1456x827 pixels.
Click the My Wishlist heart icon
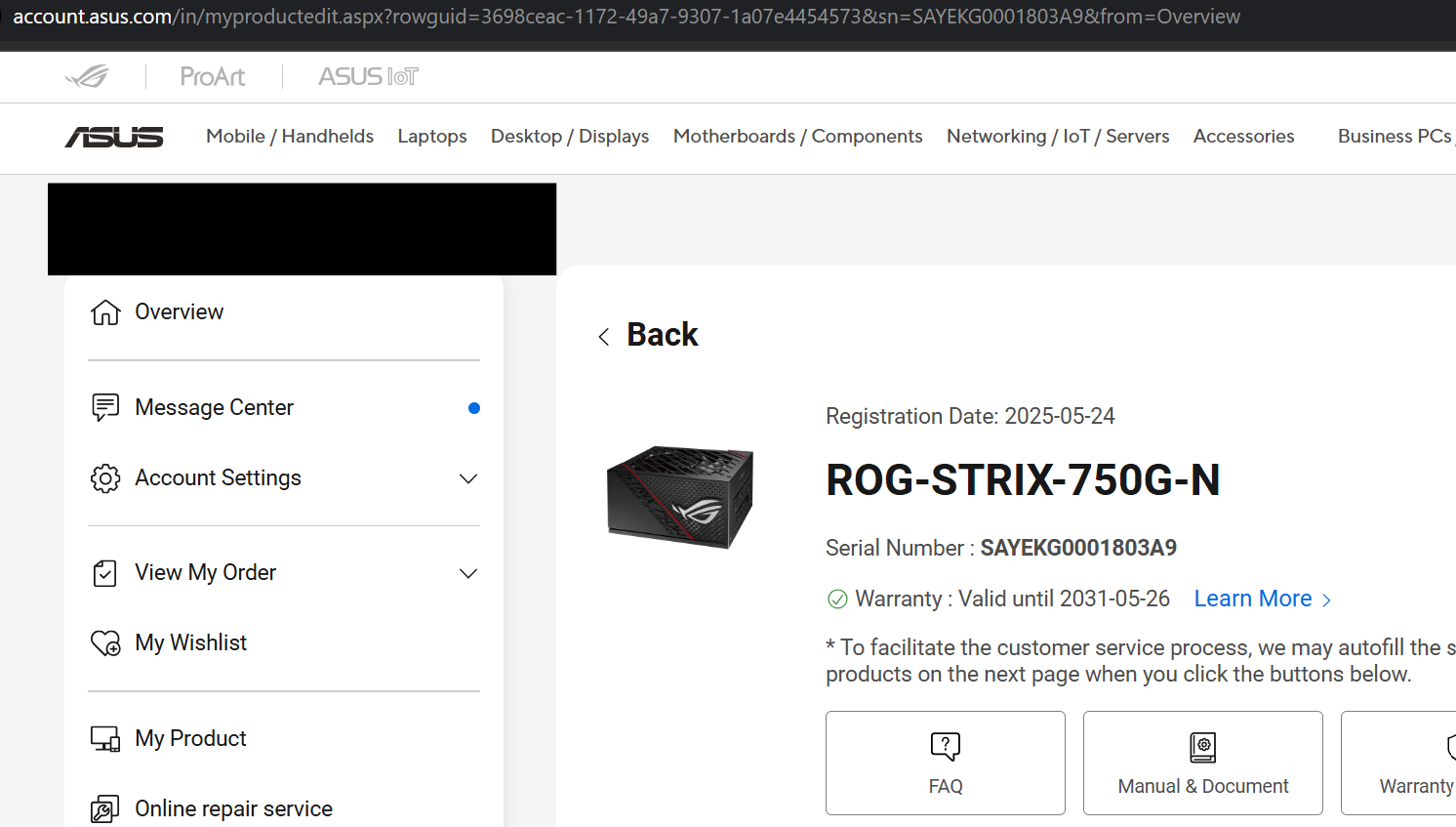point(105,642)
